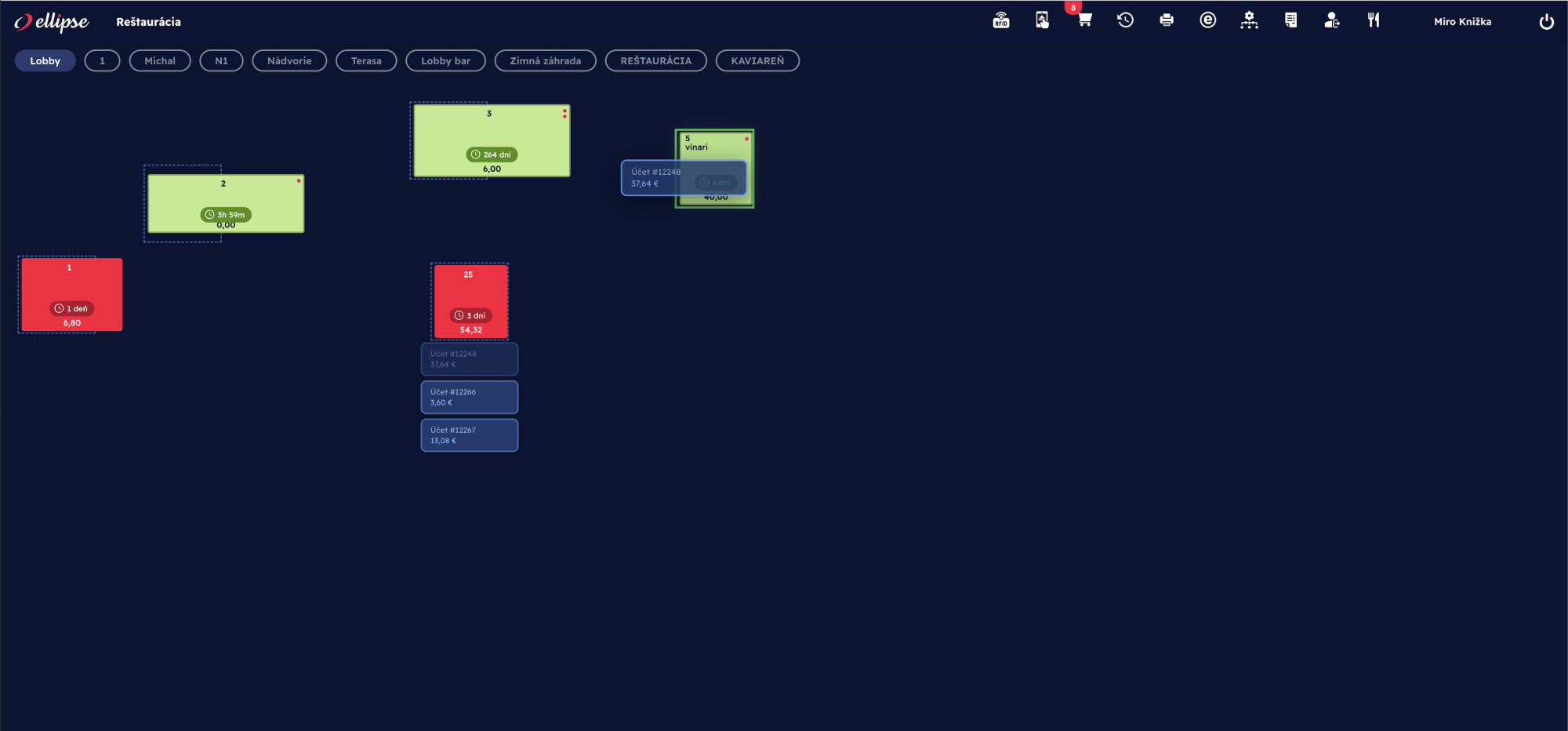Open the history clock icon
The image size is (1568, 731).
click(1125, 21)
